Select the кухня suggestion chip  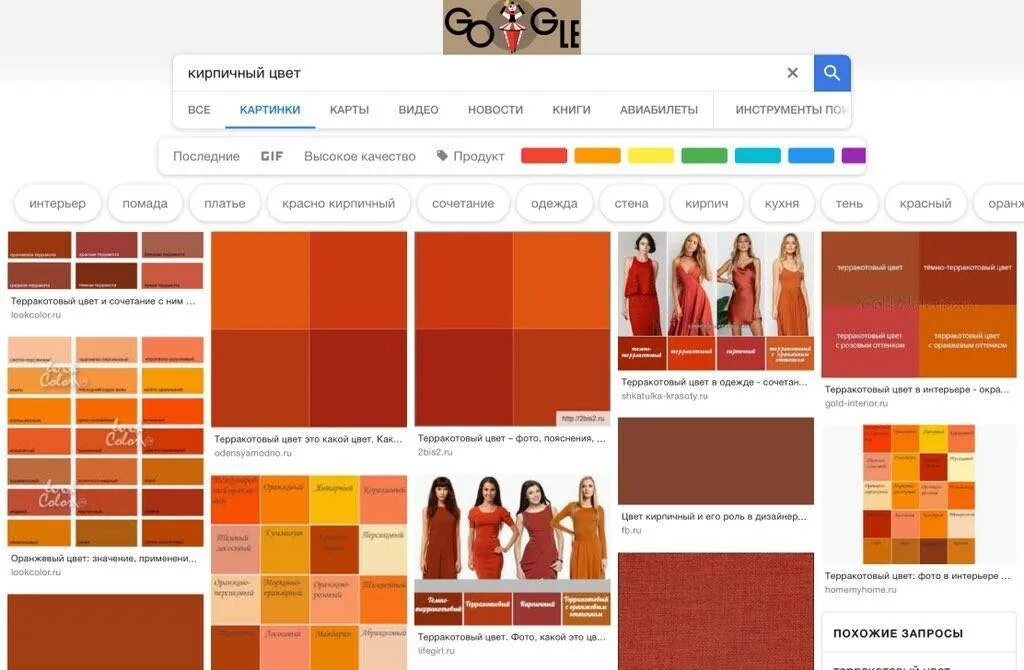pos(782,203)
